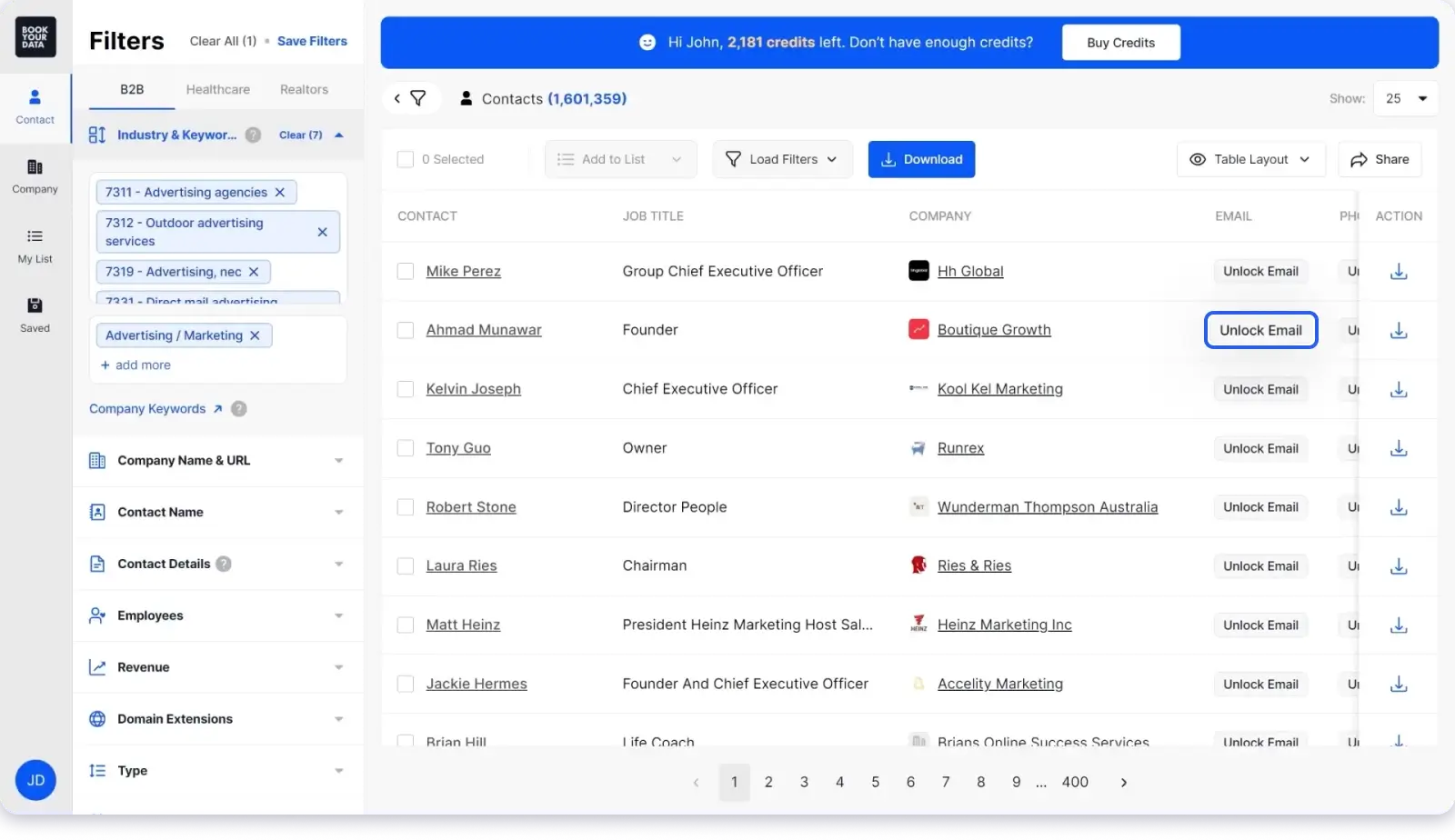This screenshot has width=1455, height=840.
Task: Click the filter funnel icon beside Contacts
Action: pyautogui.click(x=418, y=98)
